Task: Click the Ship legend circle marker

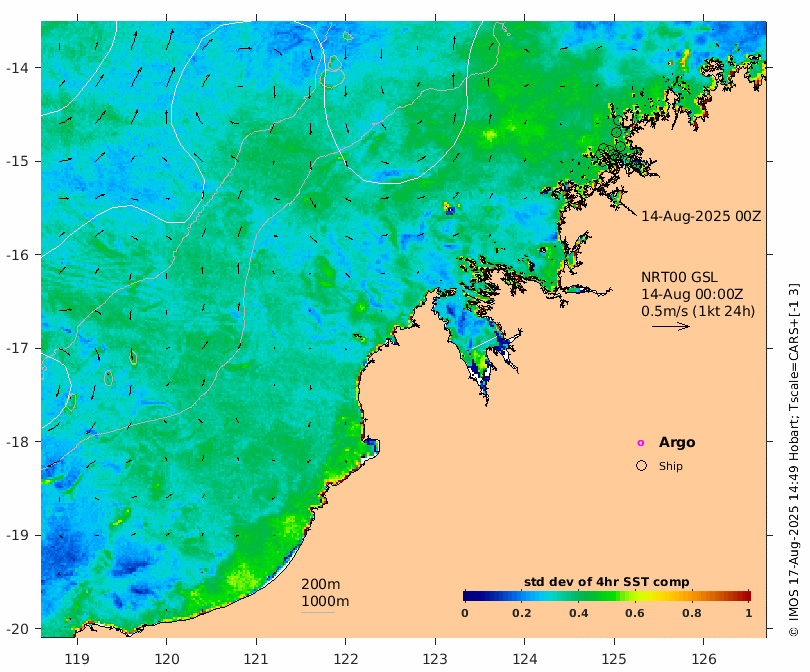Action: pyautogui.click(x=641, y=466)
